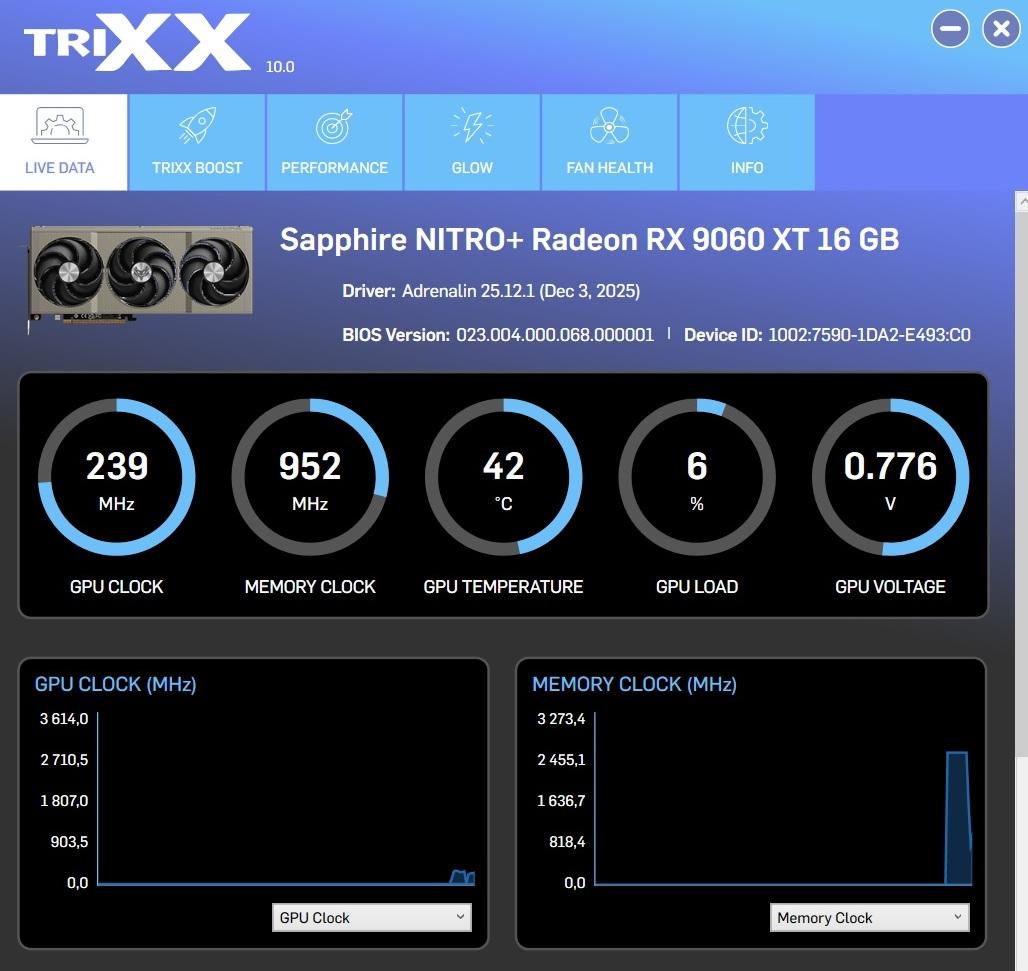
Task: Click the GPU Clock 239 MHz gauge
Action: pos(117,477)
